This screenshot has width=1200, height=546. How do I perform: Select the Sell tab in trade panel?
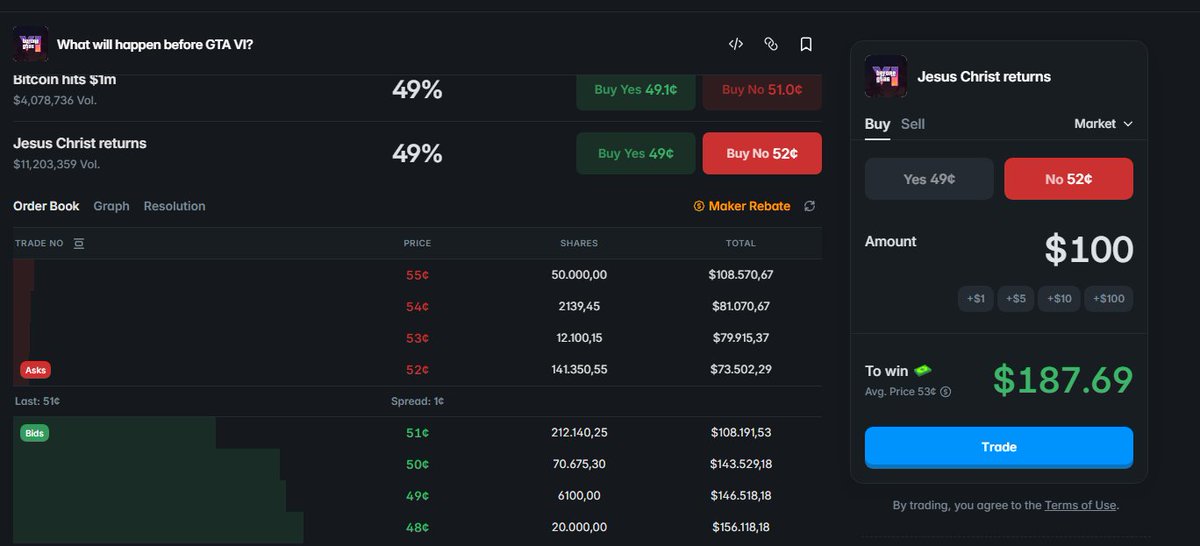point(913,124)
